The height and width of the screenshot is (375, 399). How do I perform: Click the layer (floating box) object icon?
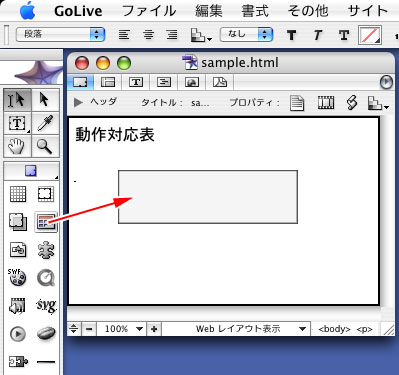[x=18, y=222]
